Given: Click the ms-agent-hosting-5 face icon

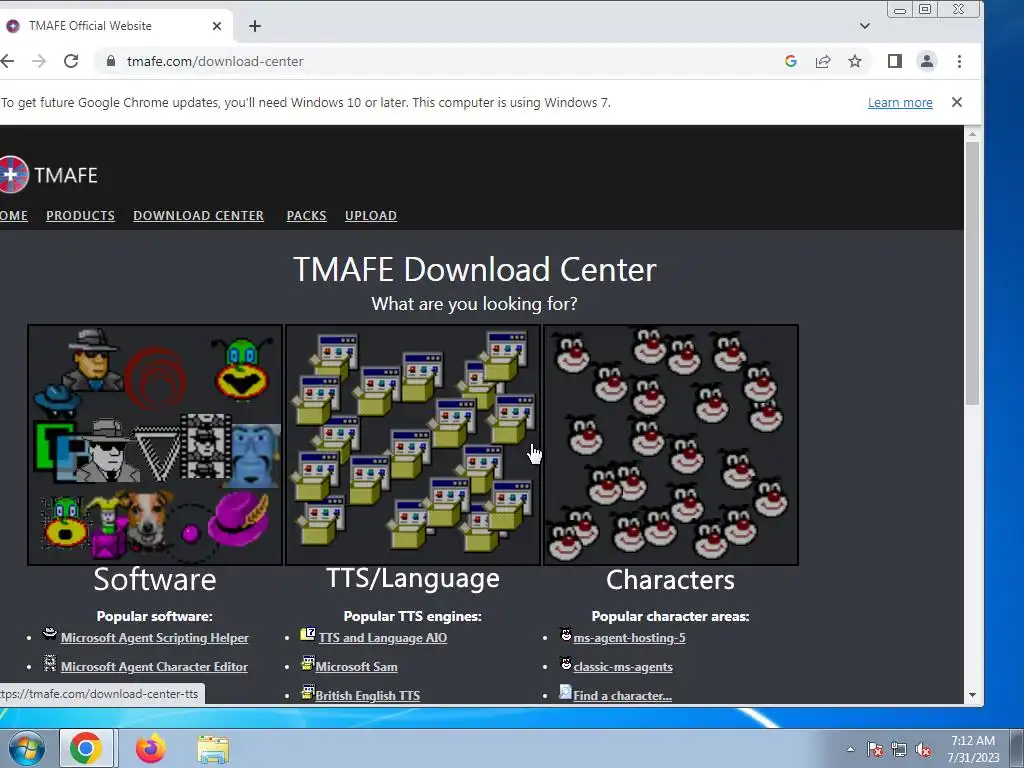Looking at the screenshot, I should (566, 634).
